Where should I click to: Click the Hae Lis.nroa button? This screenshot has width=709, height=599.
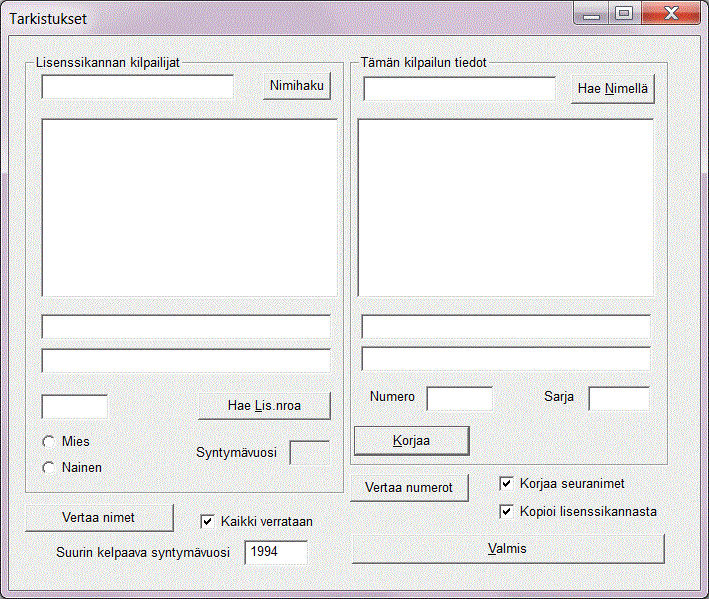click(x=264, y=405)
